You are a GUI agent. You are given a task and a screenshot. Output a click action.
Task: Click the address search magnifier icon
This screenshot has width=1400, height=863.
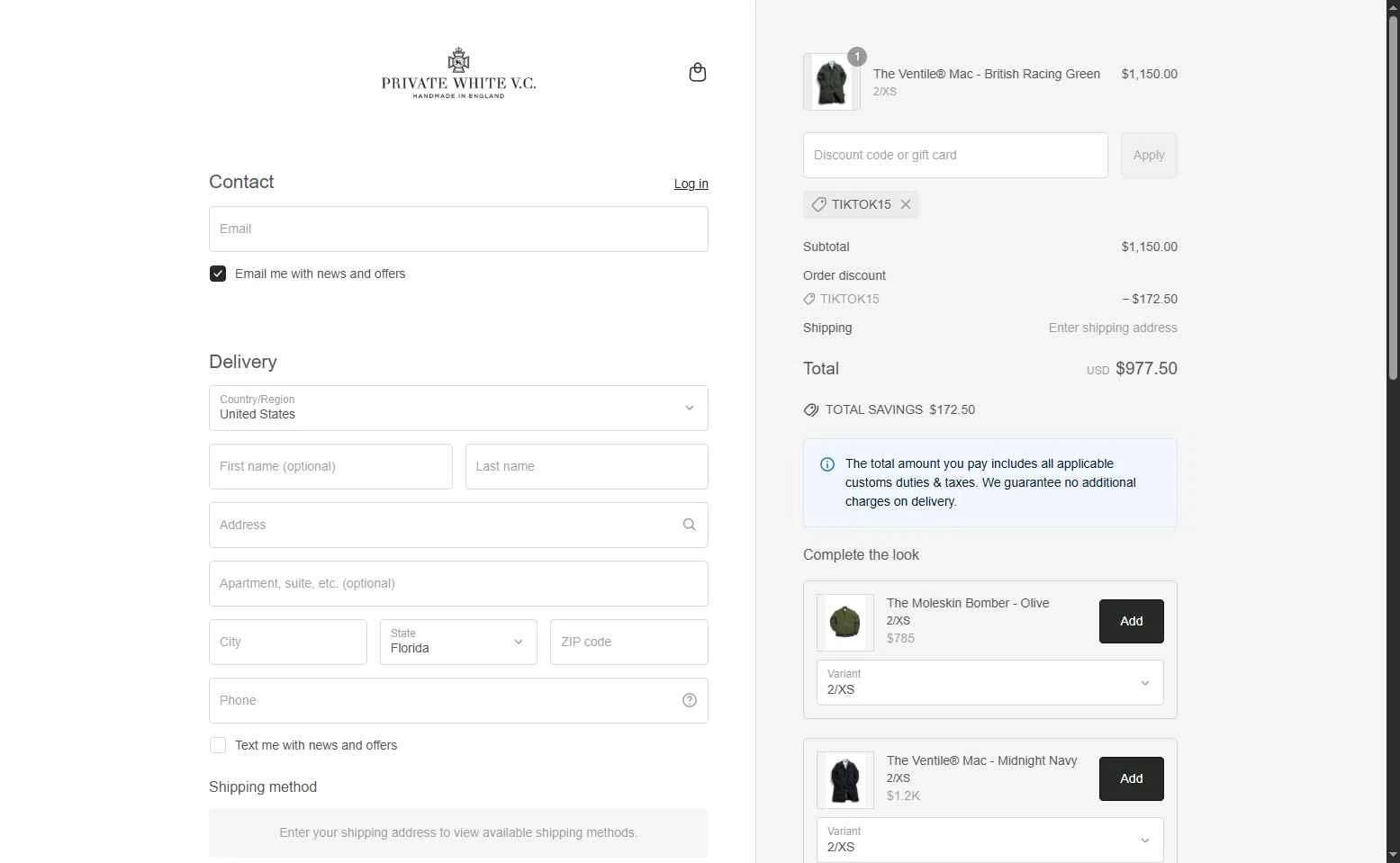[690, 525]
